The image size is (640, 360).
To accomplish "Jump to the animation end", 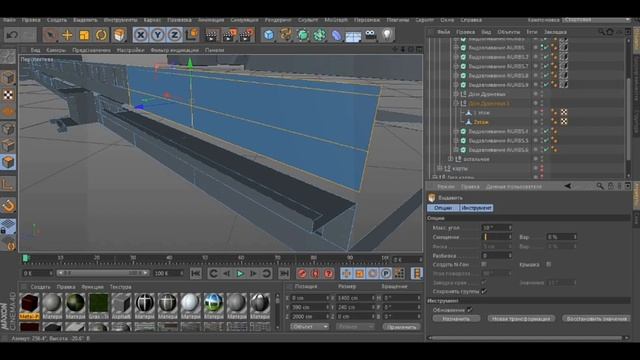I will (284, 273).
